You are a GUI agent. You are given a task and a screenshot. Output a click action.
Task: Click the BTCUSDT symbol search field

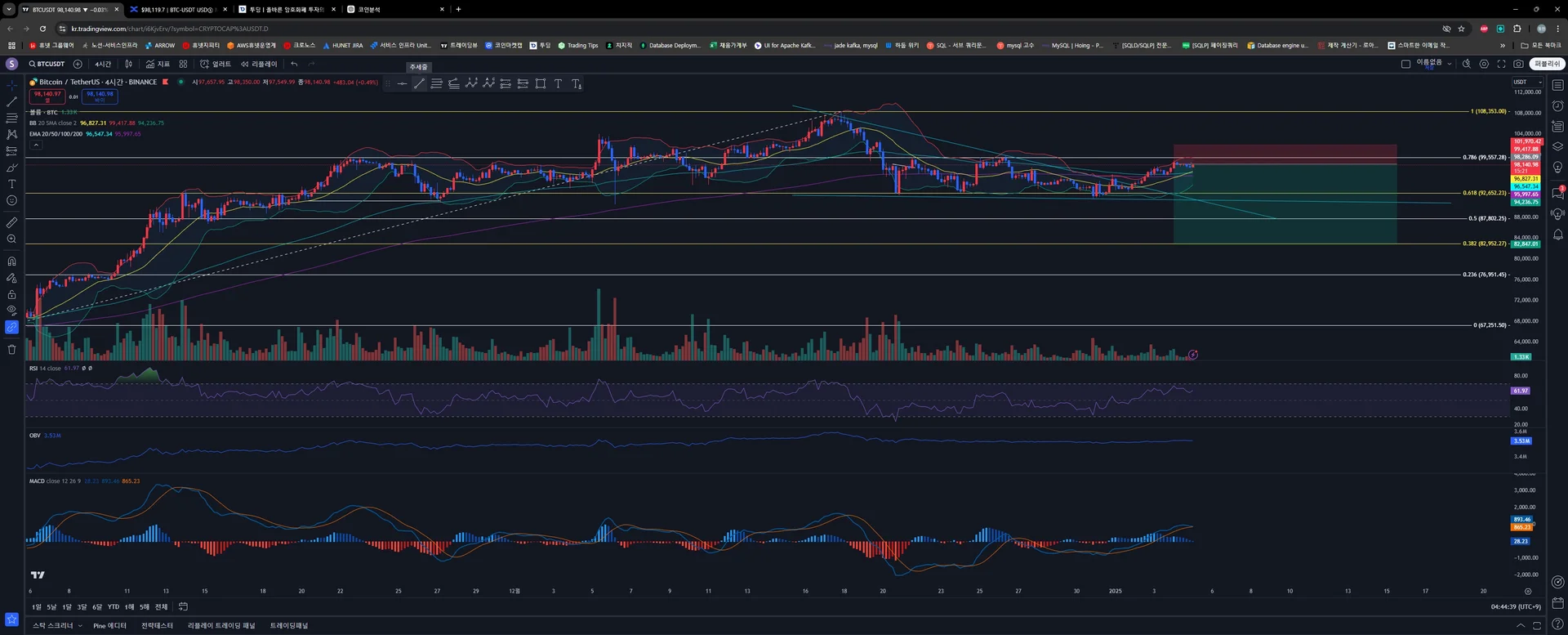tap(47, 64)
